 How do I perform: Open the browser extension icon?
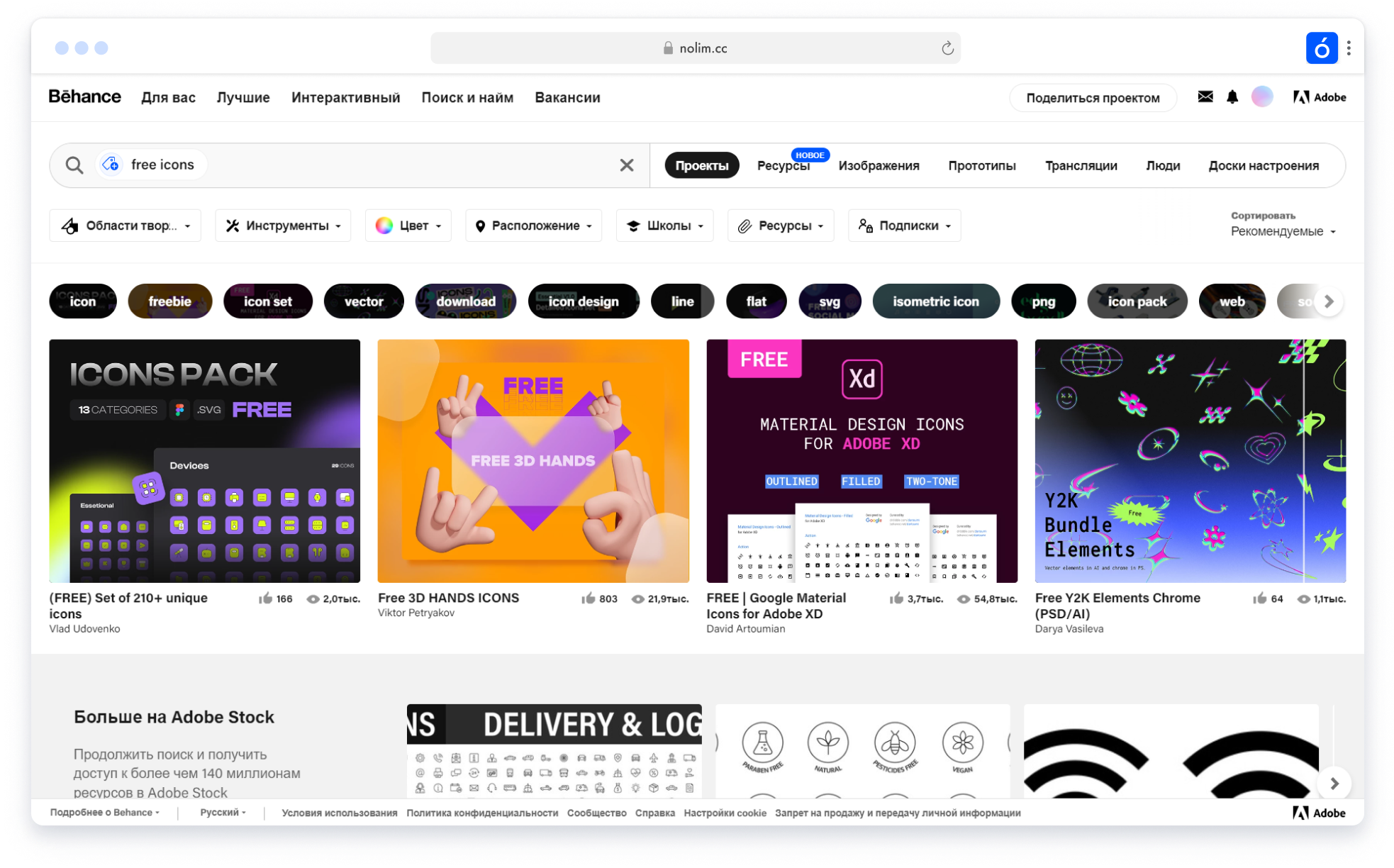point(1322,48)
